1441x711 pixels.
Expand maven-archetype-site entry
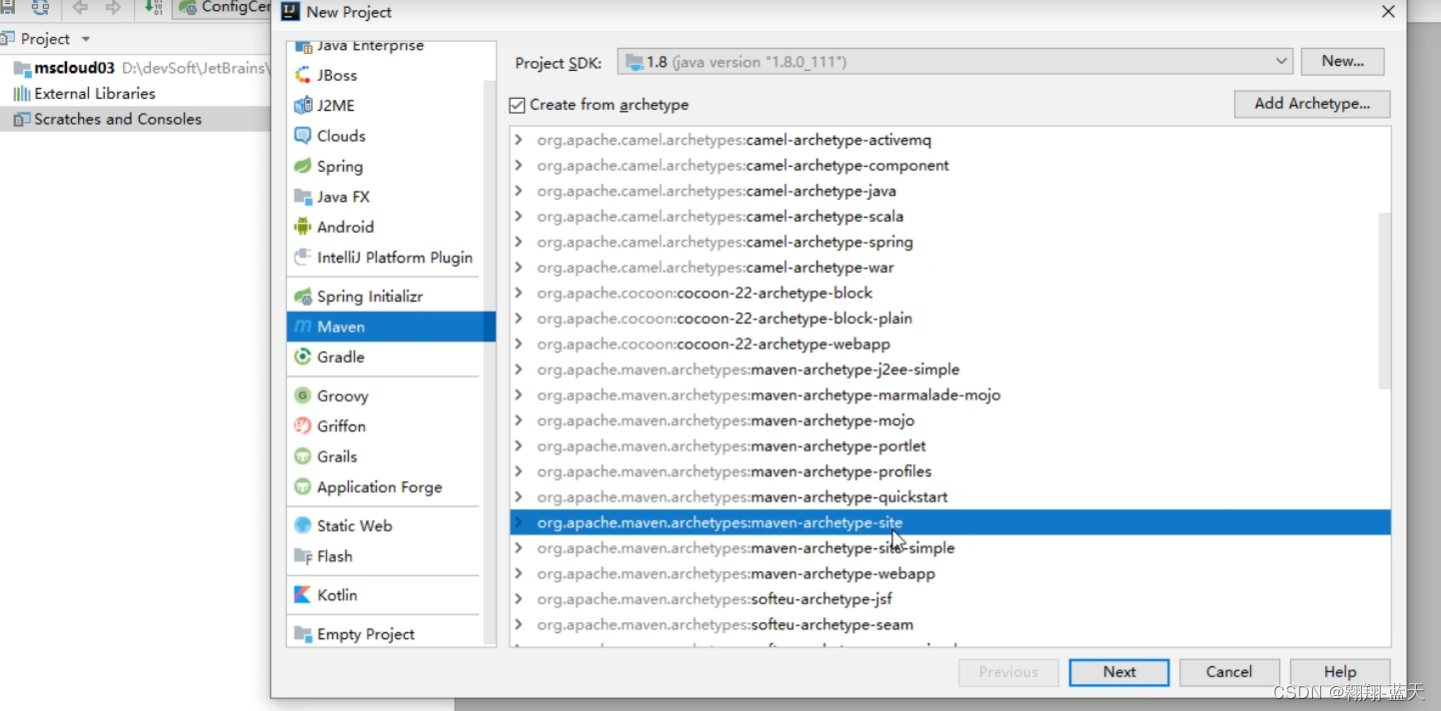pos(518,523)
